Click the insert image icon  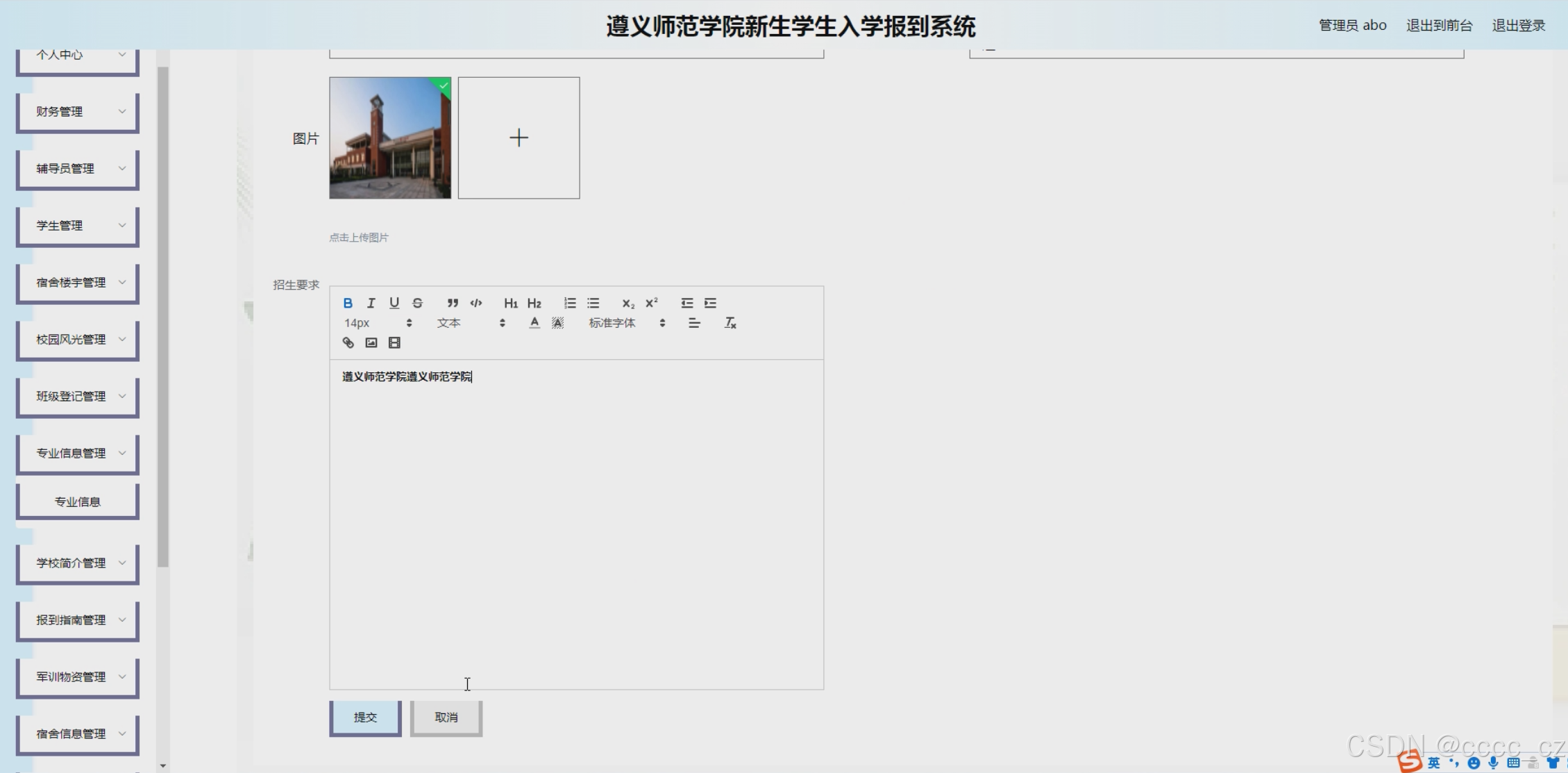coord(371,342)
